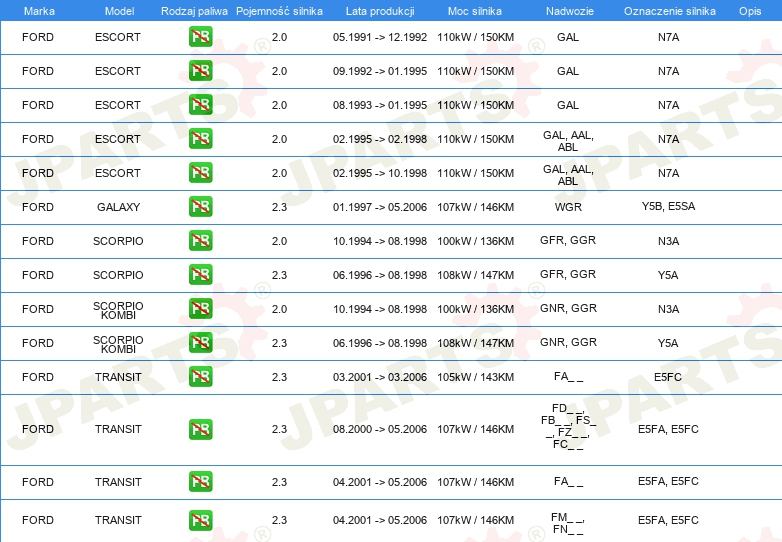The height and width of the screenshot is (542, 782).
Task: Select the date range 05.1991 -> 12.1992
Action: tap(380, 37)
